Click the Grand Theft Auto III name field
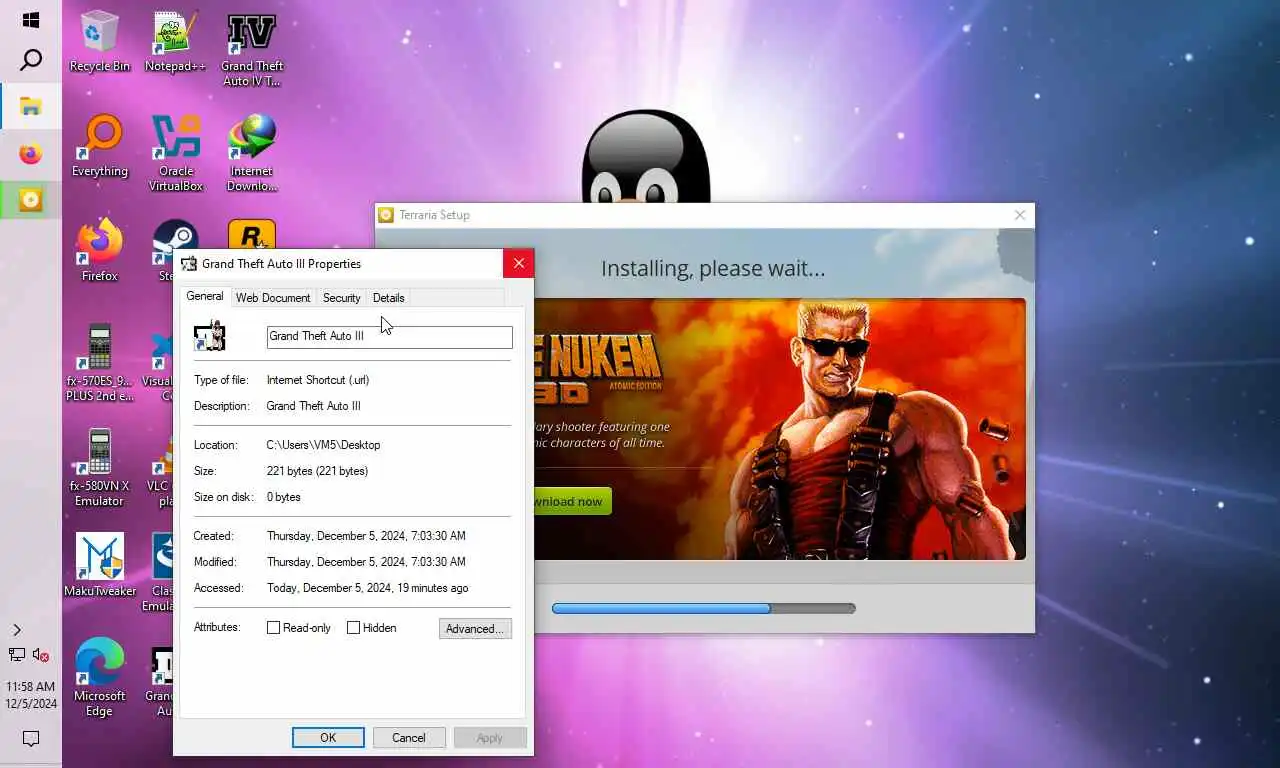 click(390, 337)
